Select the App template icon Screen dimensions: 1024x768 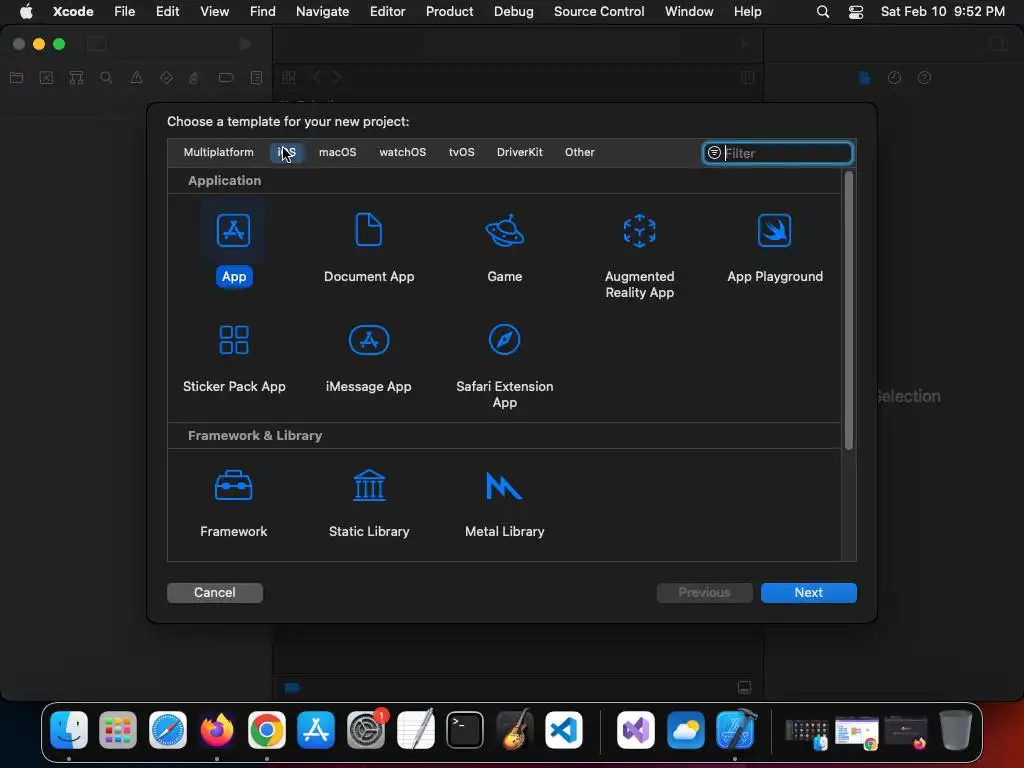[x=233, y=231]
